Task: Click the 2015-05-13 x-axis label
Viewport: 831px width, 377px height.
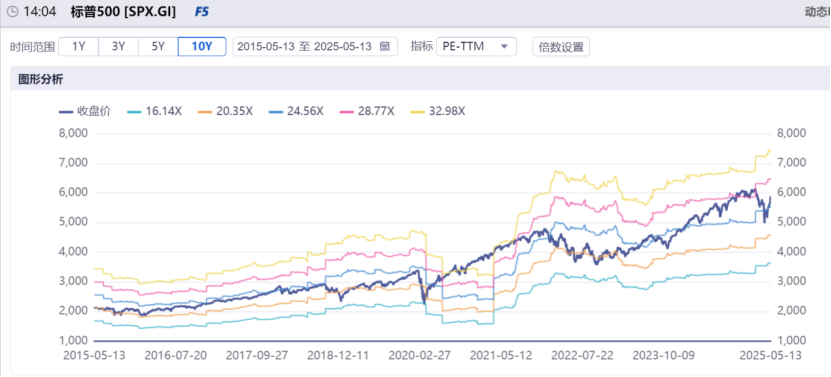Action: (94, 355)
